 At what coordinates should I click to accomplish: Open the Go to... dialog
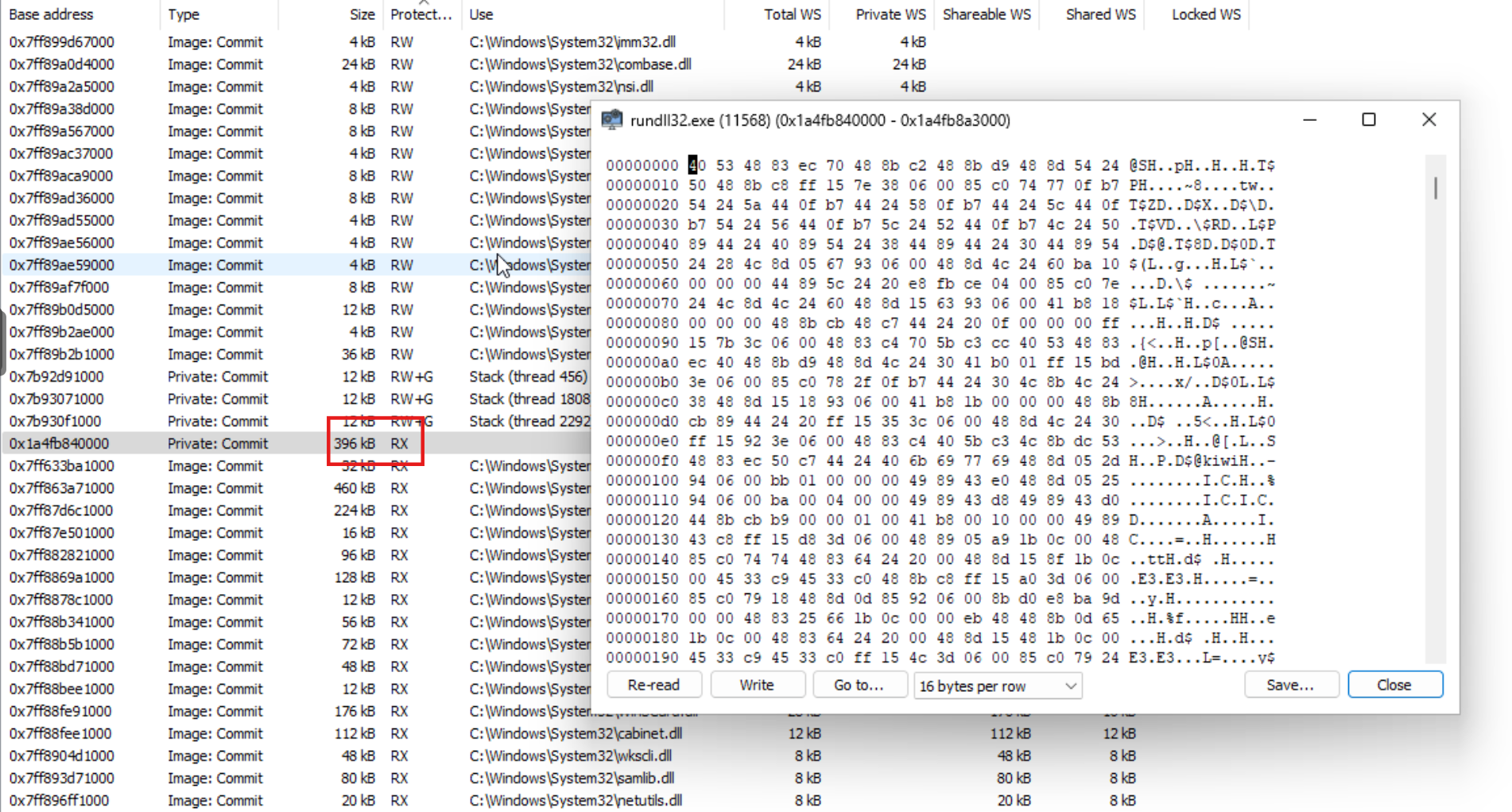[x=858, y=685]
